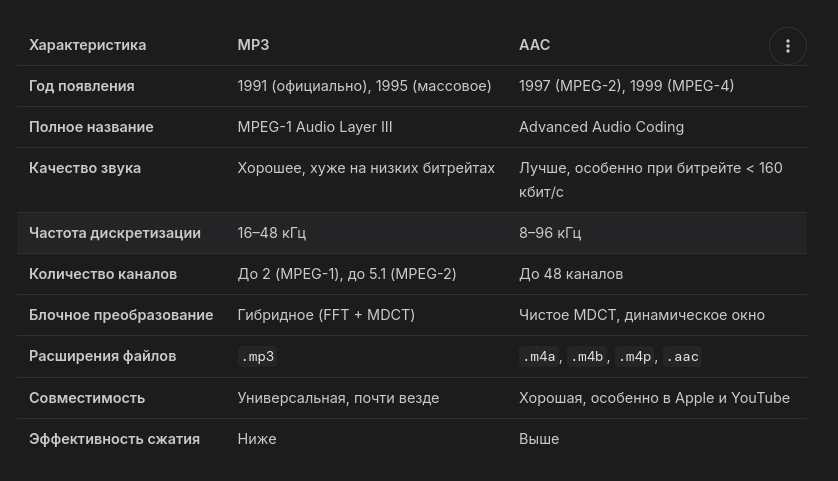838x481 pixels.
Task: Click the Год появления row label
Action: pos(81,86)
